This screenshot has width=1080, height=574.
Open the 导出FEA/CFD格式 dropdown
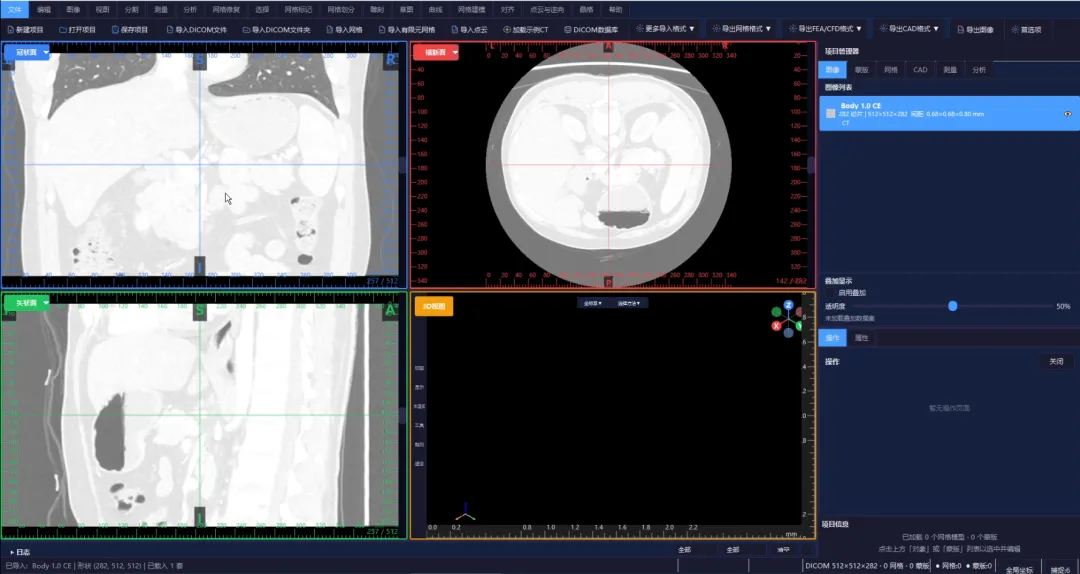click(825, 29)
